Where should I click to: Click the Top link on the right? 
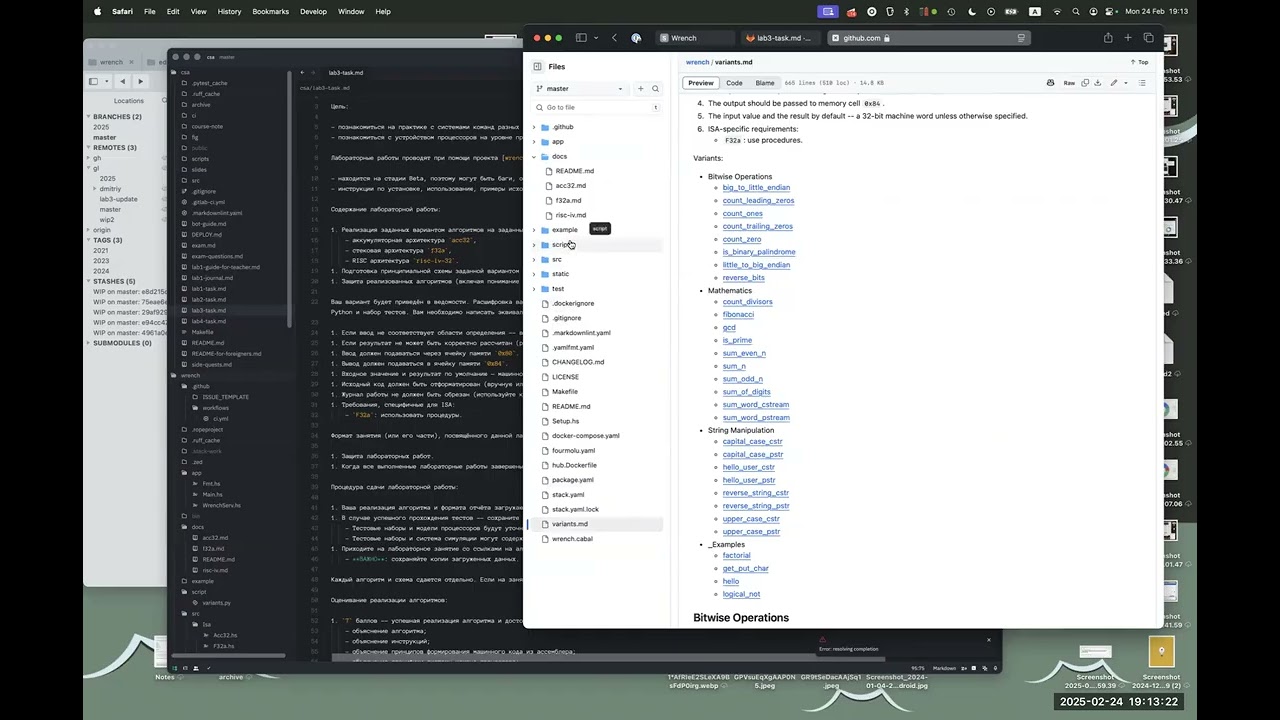(x=1139, y=62)
